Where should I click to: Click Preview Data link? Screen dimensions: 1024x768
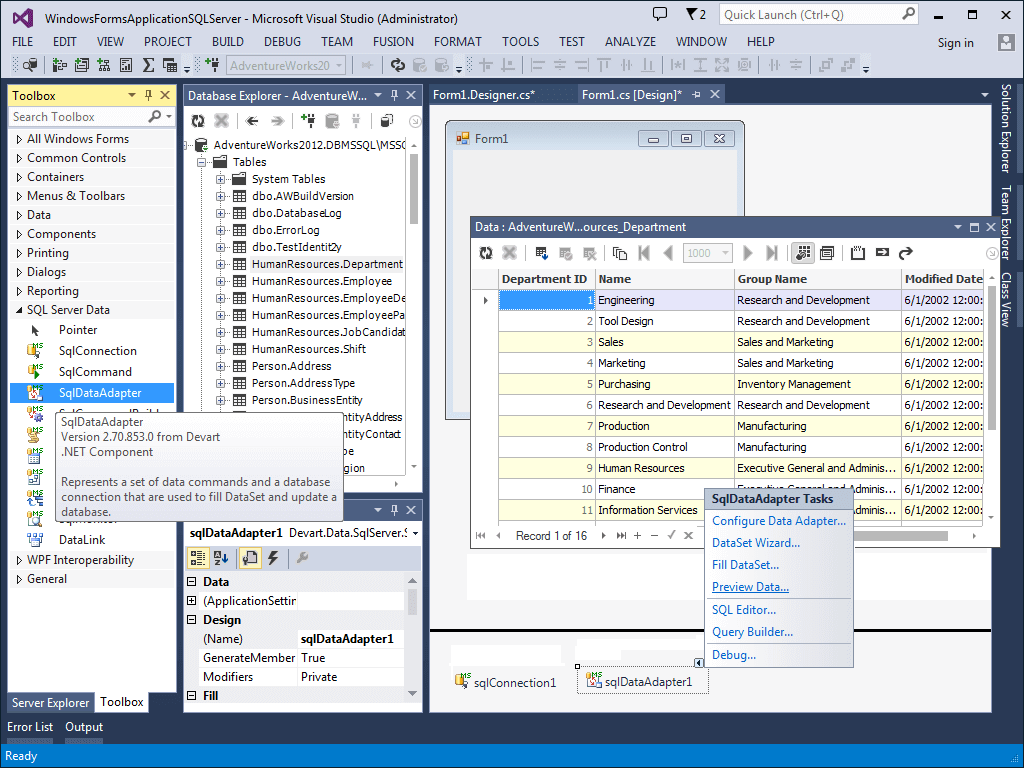coord(750,586)
